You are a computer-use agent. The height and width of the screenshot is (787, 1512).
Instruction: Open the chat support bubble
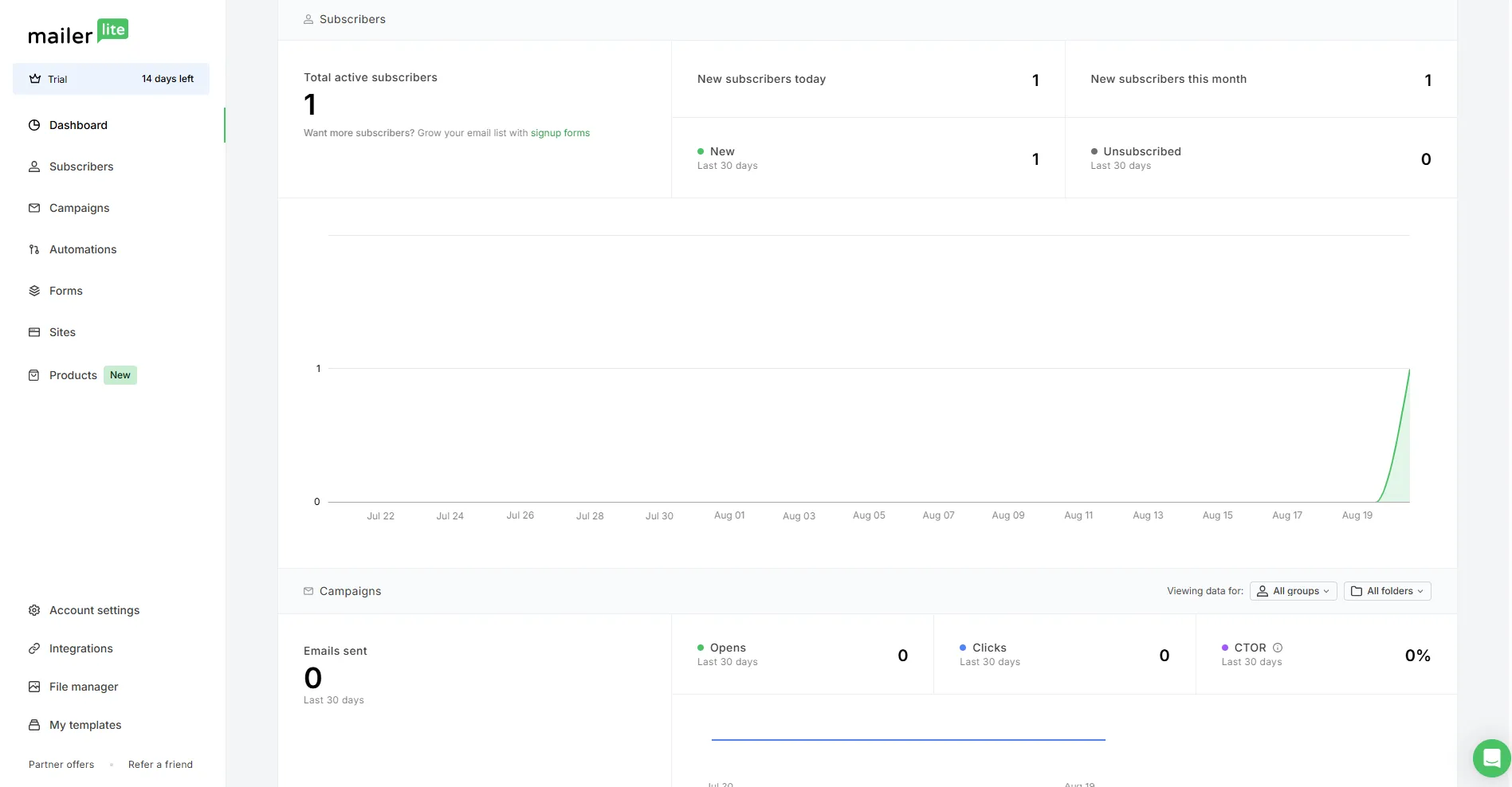[1491, 758]
